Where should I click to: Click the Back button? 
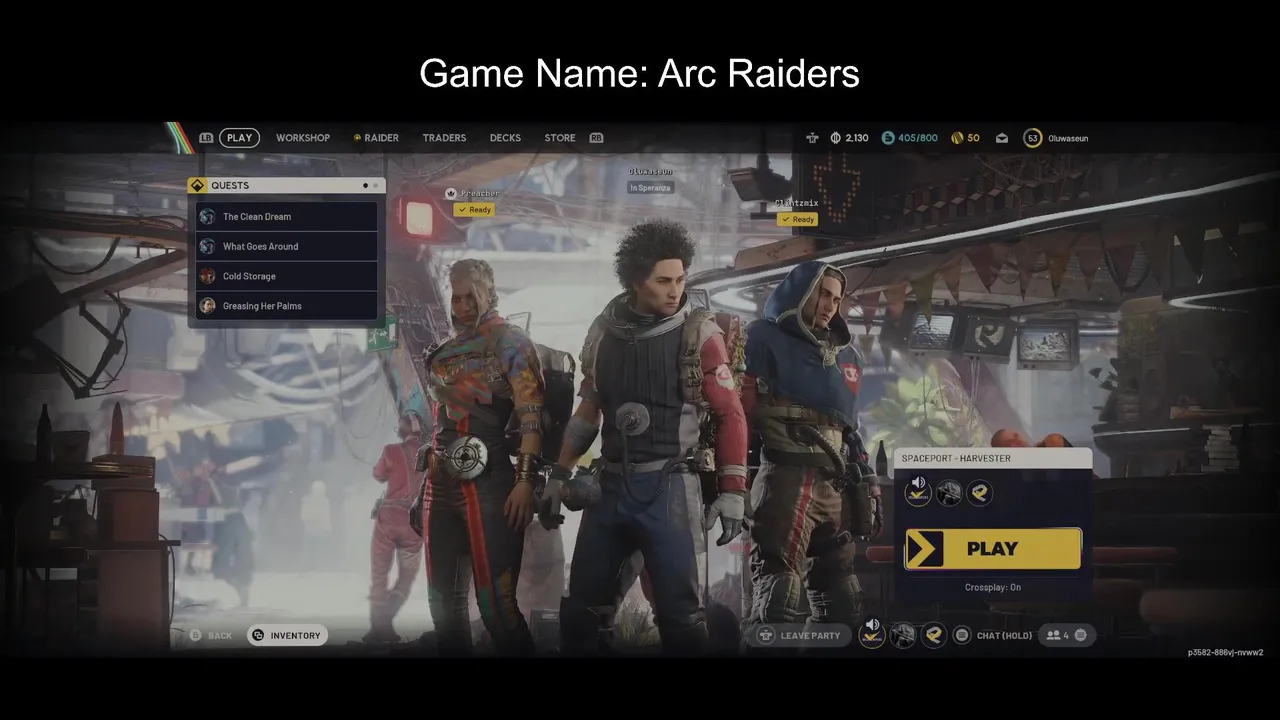point(211,635)
